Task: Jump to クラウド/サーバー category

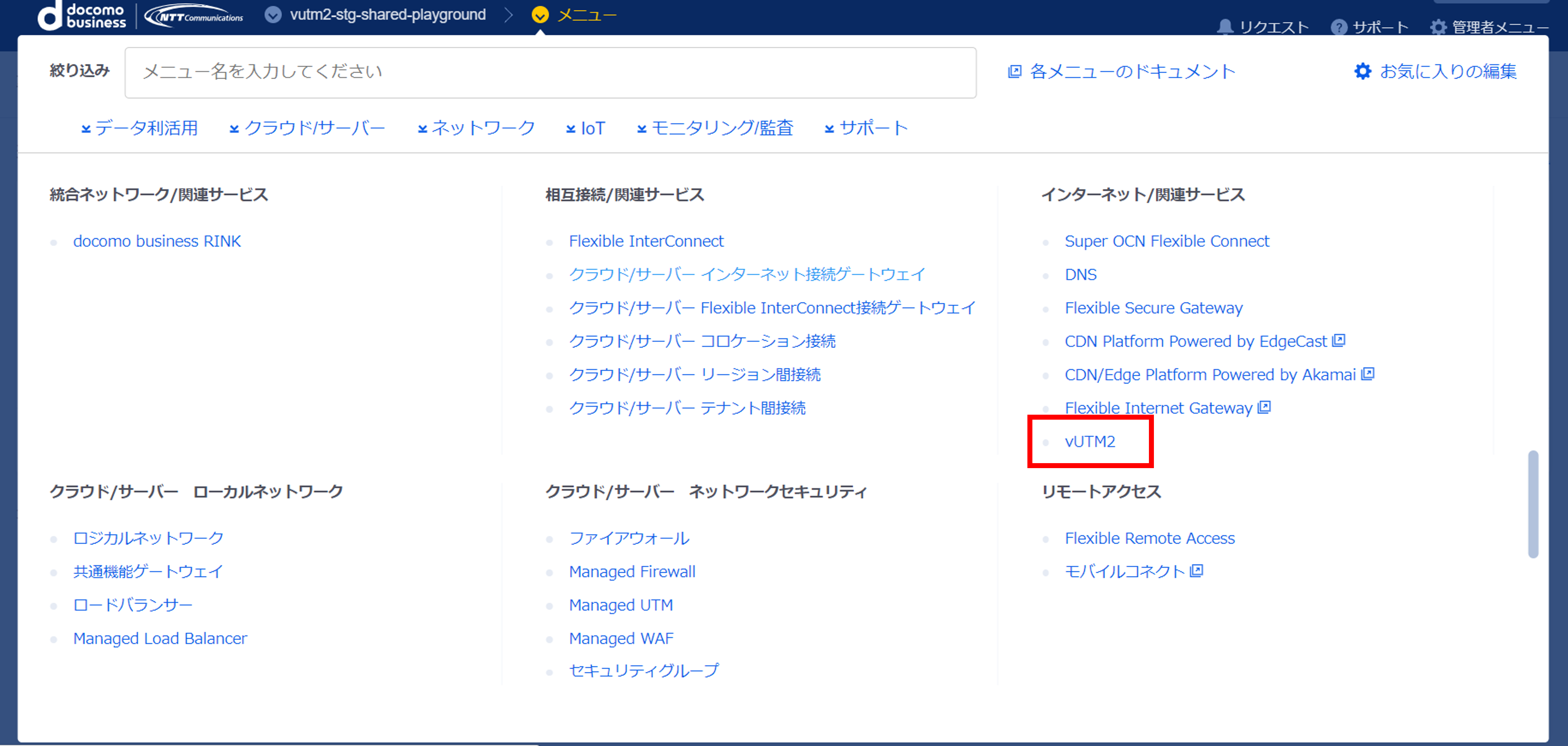Action: click(x=314, y=128)
